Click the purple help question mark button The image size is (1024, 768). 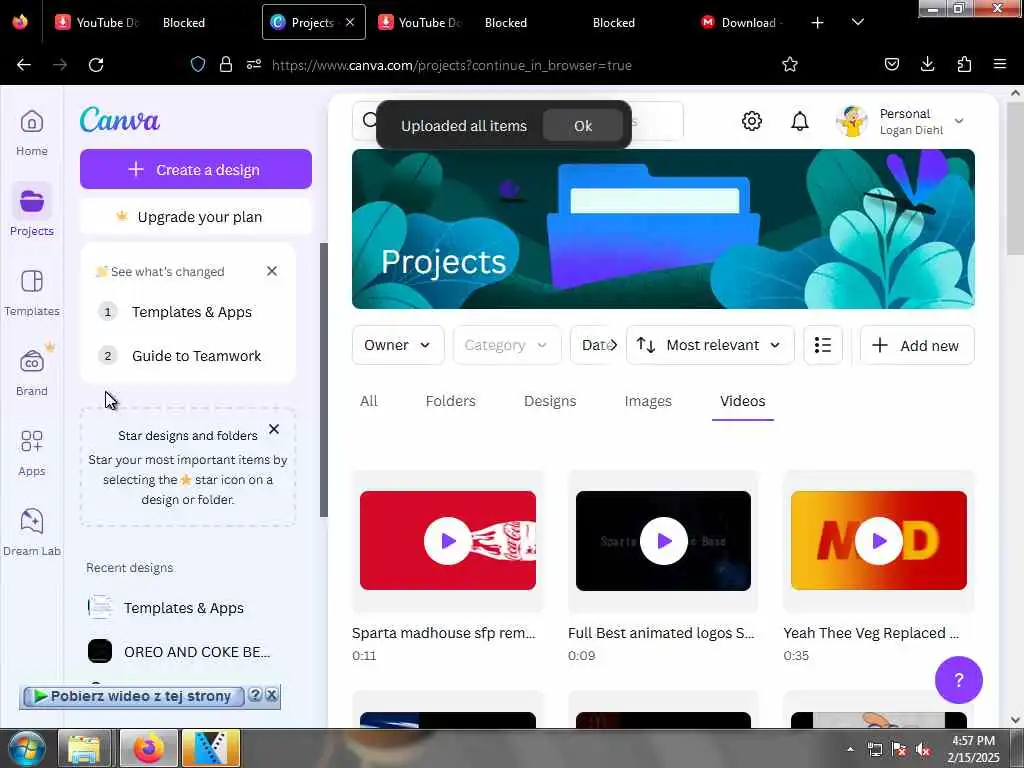[x=958, y=680]
